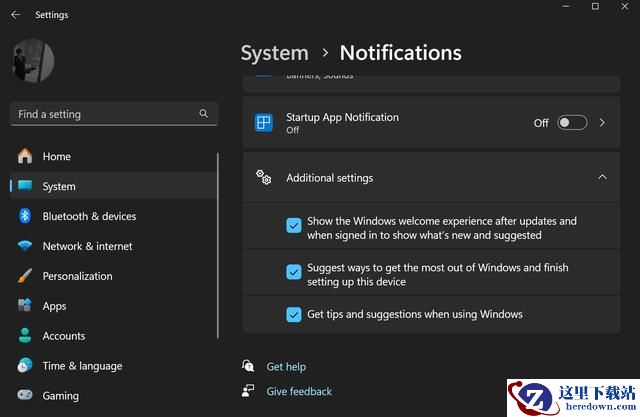Screen dimensions: 640x417
Task: Click the Network wifi icon in sidebar
Action: click(x=25, y=245)
